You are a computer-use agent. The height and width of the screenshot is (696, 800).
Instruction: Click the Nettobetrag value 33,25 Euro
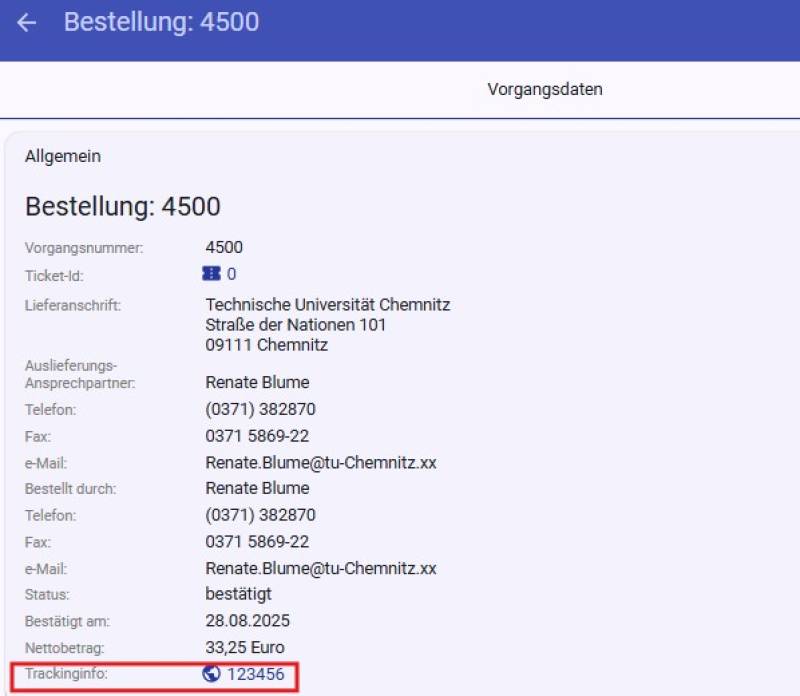245,648
